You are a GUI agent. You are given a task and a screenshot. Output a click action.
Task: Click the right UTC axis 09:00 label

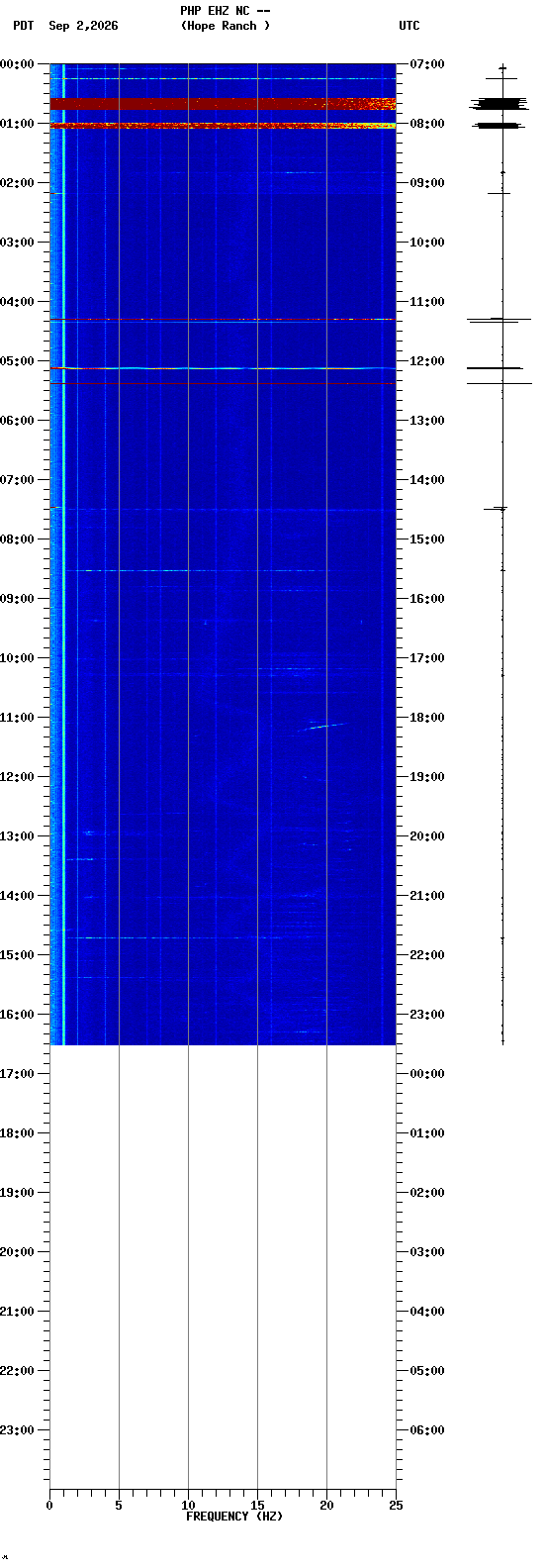point(426,183)
